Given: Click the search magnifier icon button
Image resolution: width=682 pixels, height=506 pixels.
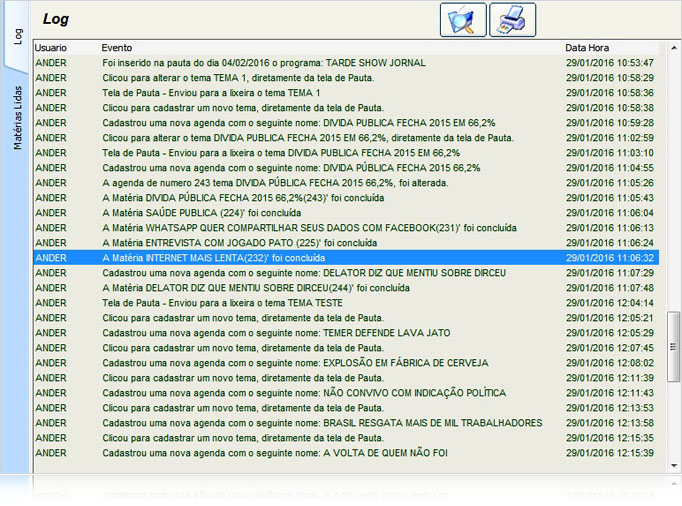Looking at the screenshot, I should [463, 20].
